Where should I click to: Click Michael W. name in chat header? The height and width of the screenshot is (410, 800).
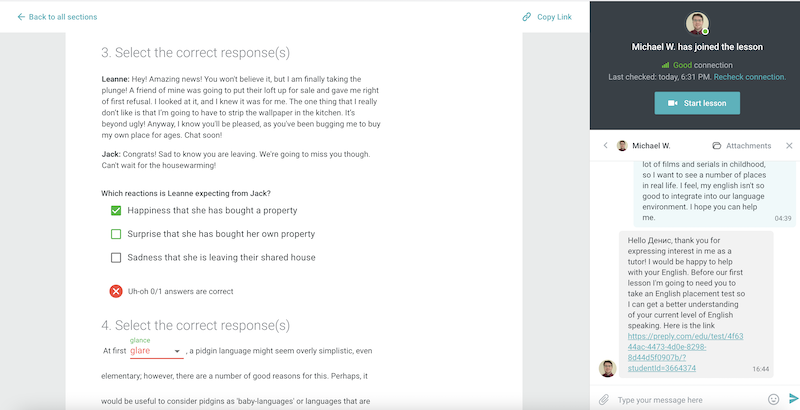click(x=651, y=146)
